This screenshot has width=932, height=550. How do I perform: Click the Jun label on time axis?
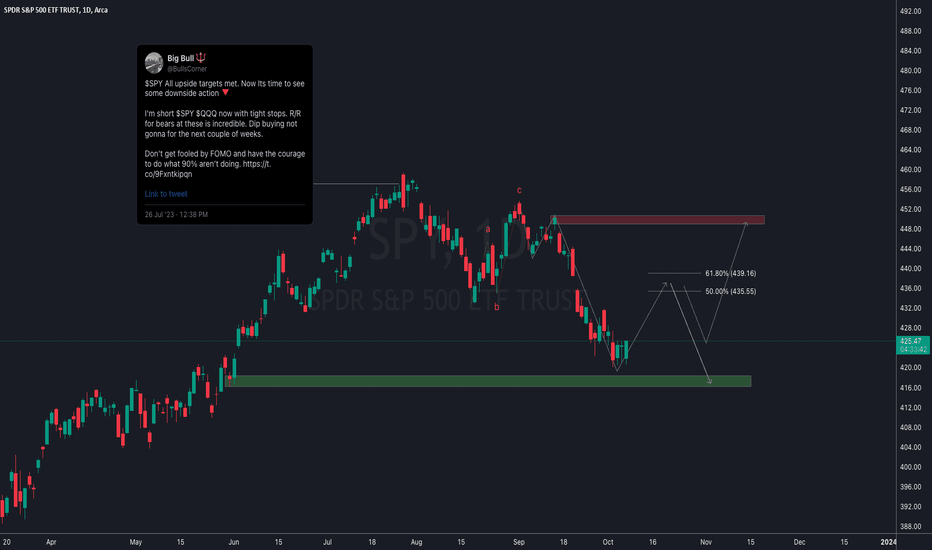[x=234, y=542]
